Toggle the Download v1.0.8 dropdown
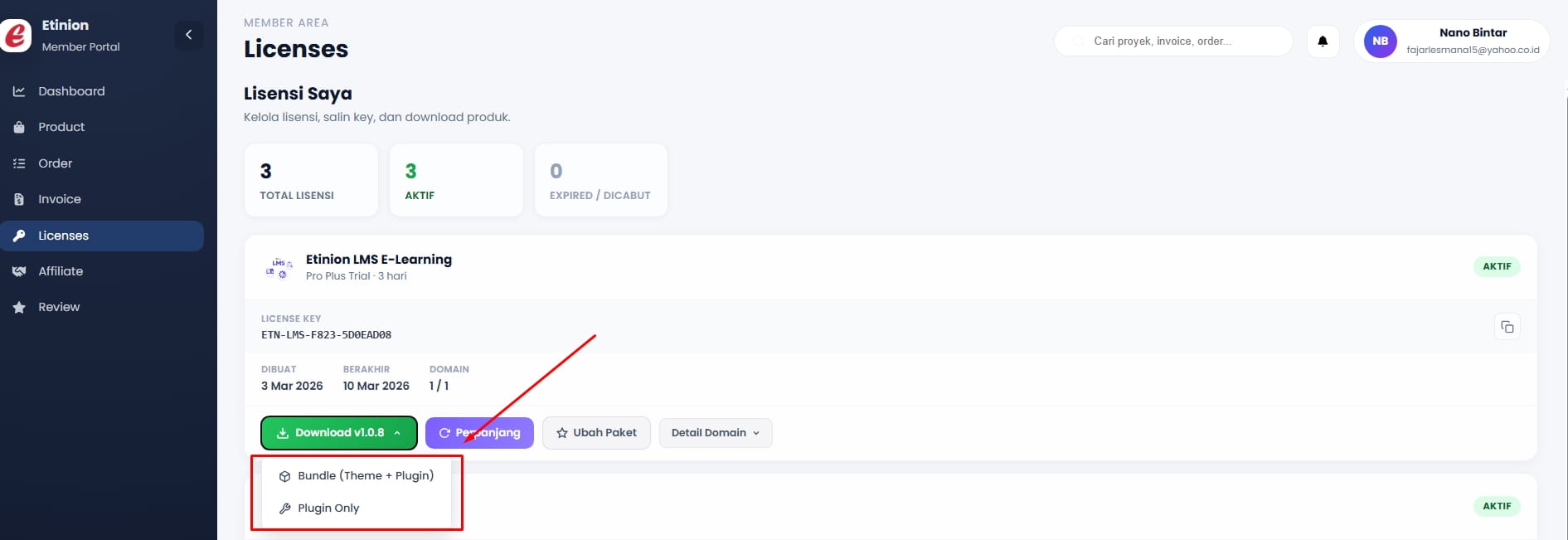Viewport: 1568px width, 540px height. 338,433
